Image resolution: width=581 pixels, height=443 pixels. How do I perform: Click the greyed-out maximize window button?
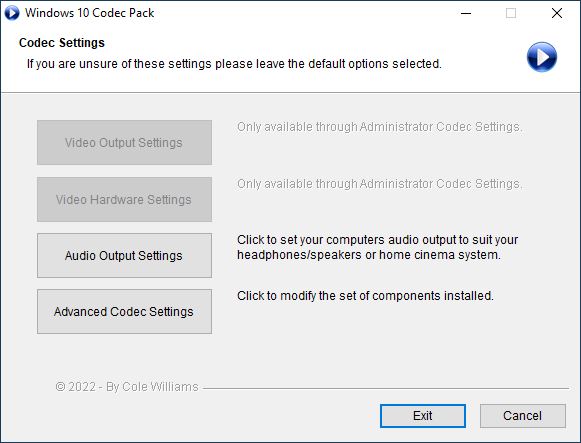pos(511,13)
